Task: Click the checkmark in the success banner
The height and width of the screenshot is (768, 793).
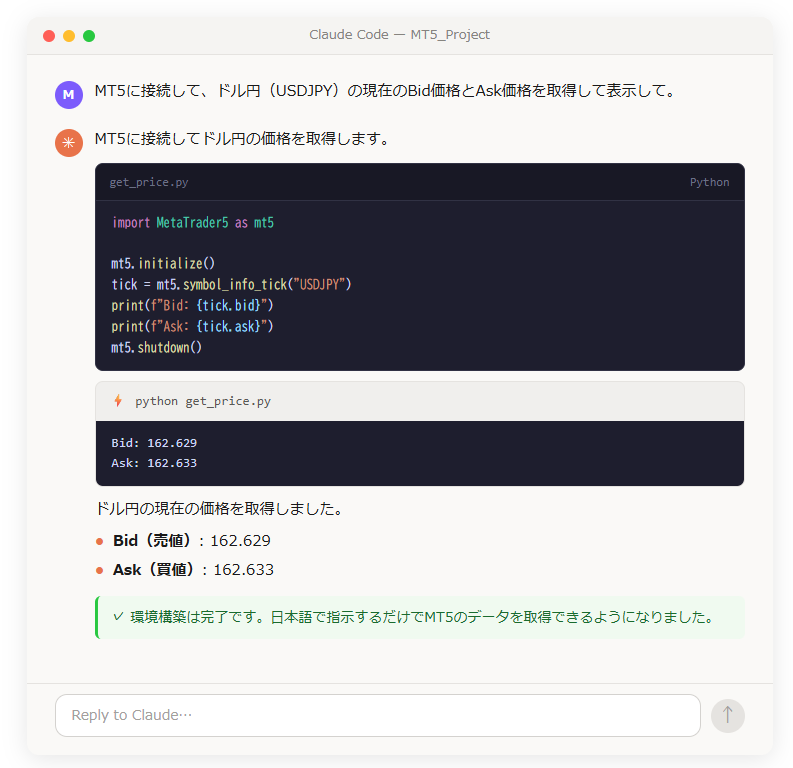Action: coord(118,617)
